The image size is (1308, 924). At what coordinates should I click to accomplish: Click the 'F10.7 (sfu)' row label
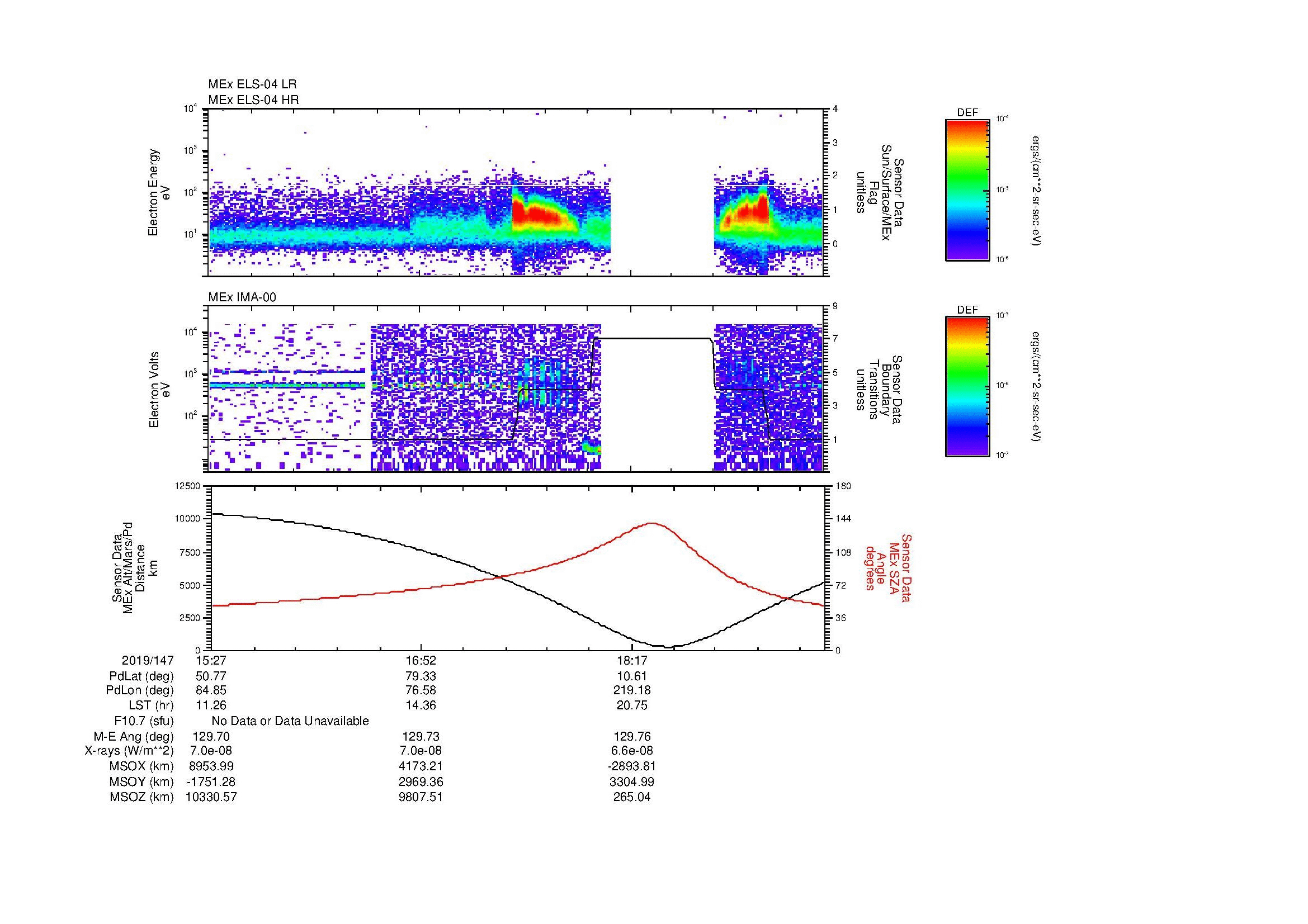[144, 721]
